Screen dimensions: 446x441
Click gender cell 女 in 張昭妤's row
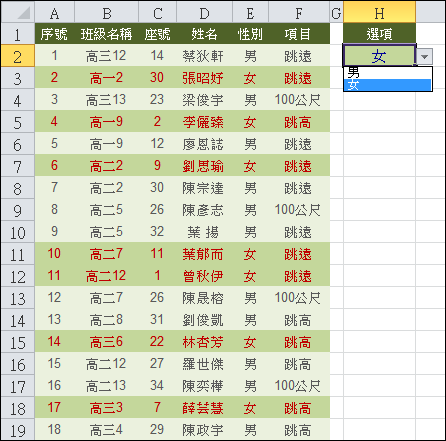[250, 78]
